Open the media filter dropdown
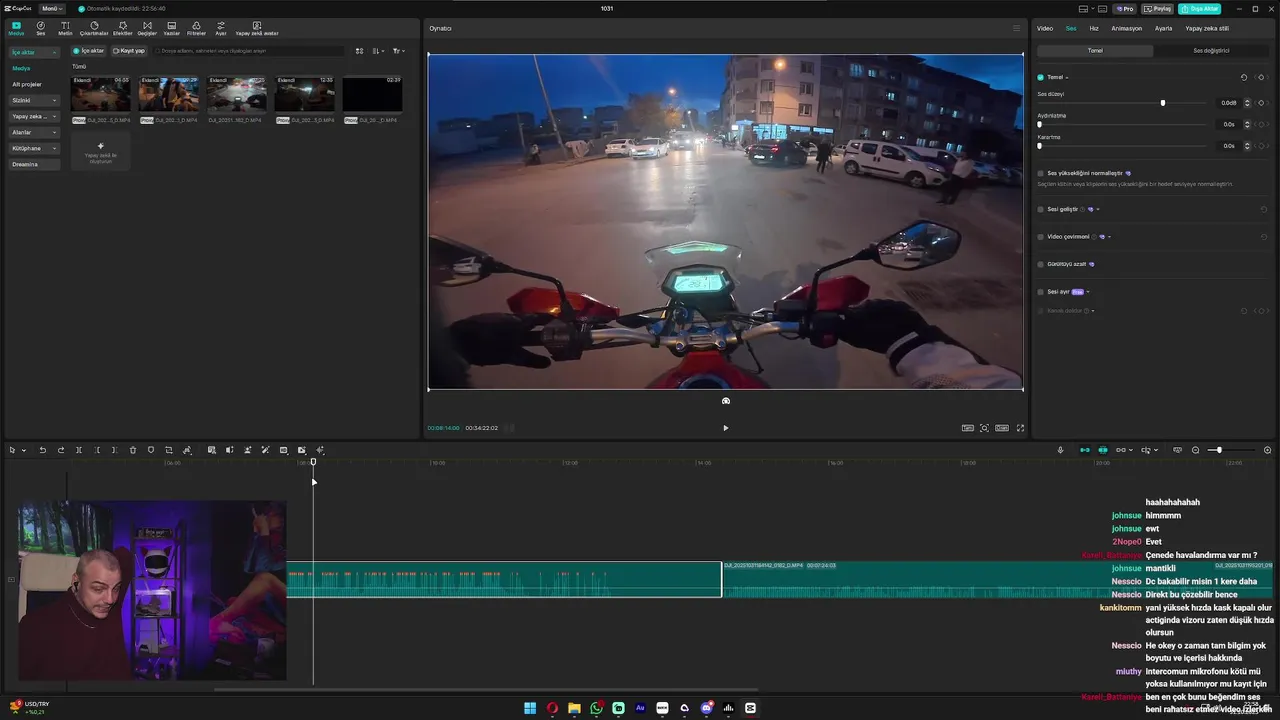The width and height of the screenshot is (1280, 720). 398,51
